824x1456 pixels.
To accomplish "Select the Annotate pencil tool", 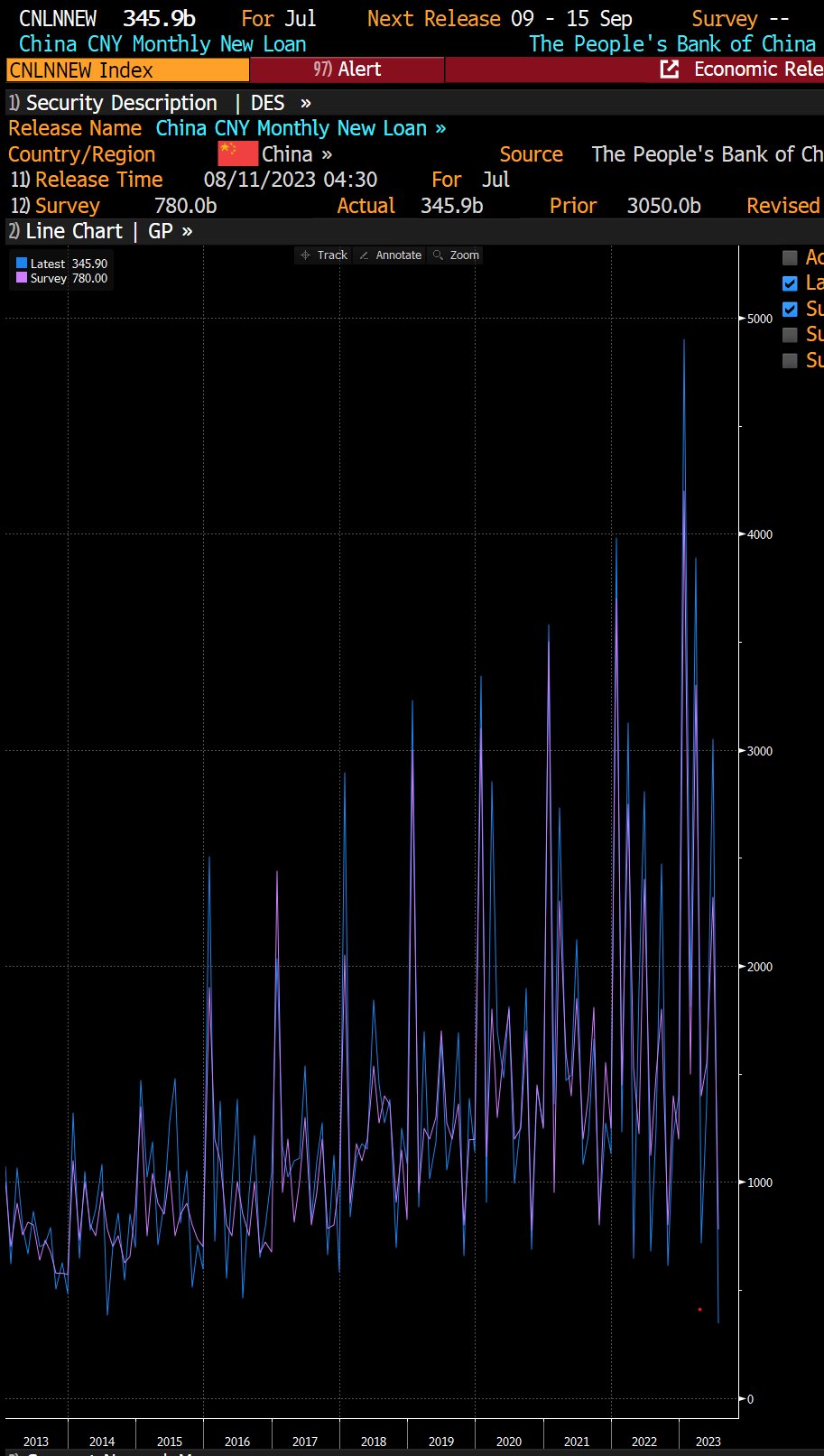I will click(x=390, y=255).
